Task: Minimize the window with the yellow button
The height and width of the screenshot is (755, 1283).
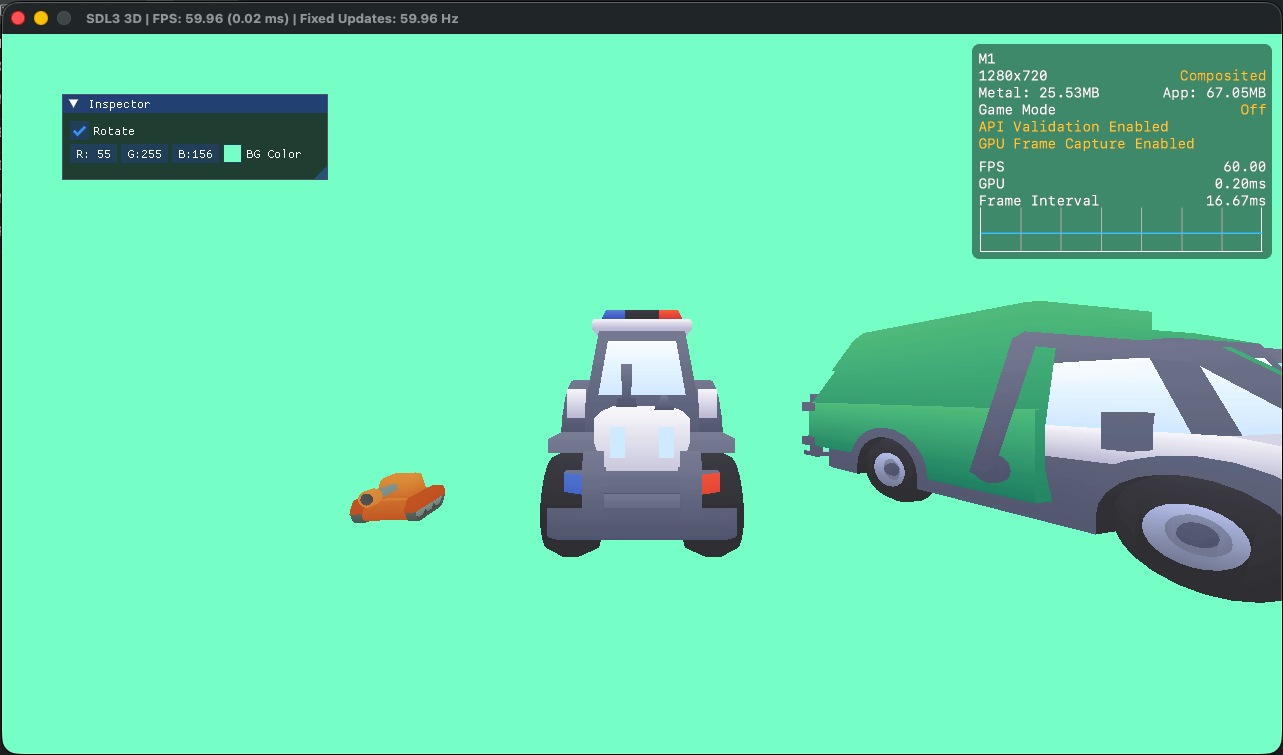Action: (x=41, y=18)
